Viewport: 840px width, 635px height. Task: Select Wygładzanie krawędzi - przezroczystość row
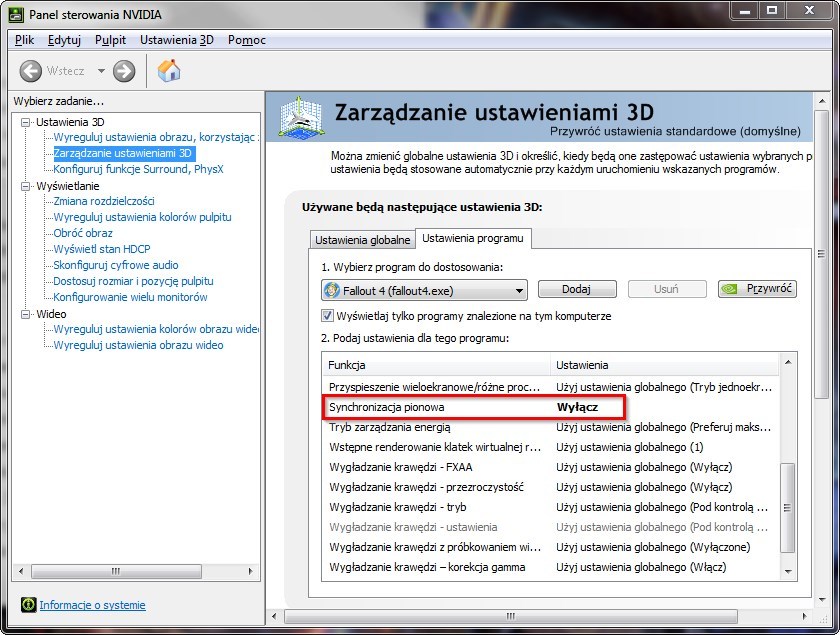[x=550, y=487]
